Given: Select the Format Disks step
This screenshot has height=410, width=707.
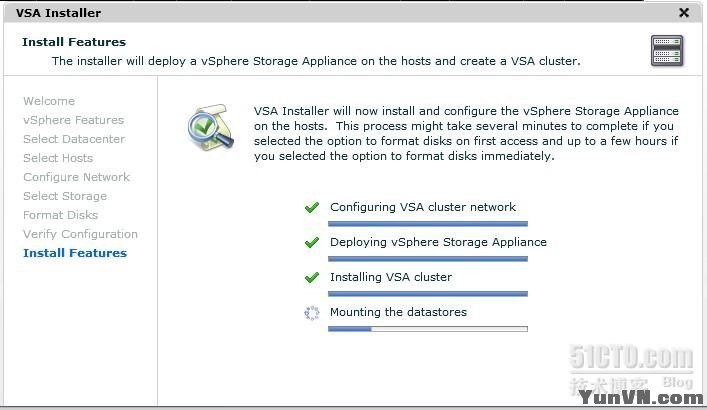Looking at the screenshot, I should [x=60, y=215].
